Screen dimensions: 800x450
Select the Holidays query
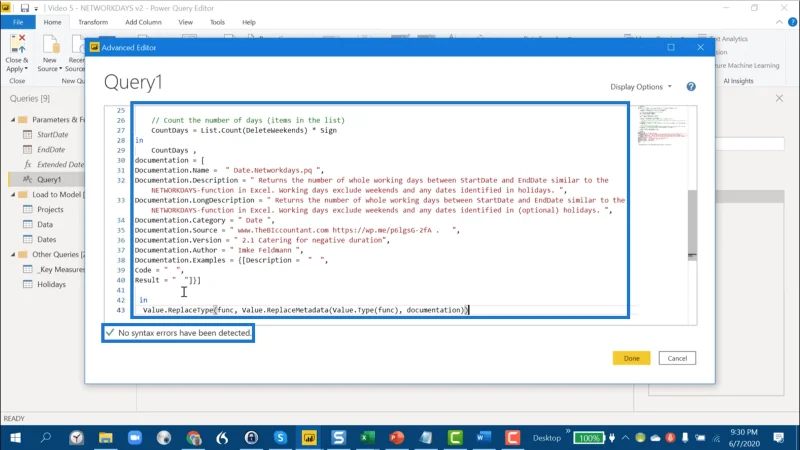click(x=51, y=284)
